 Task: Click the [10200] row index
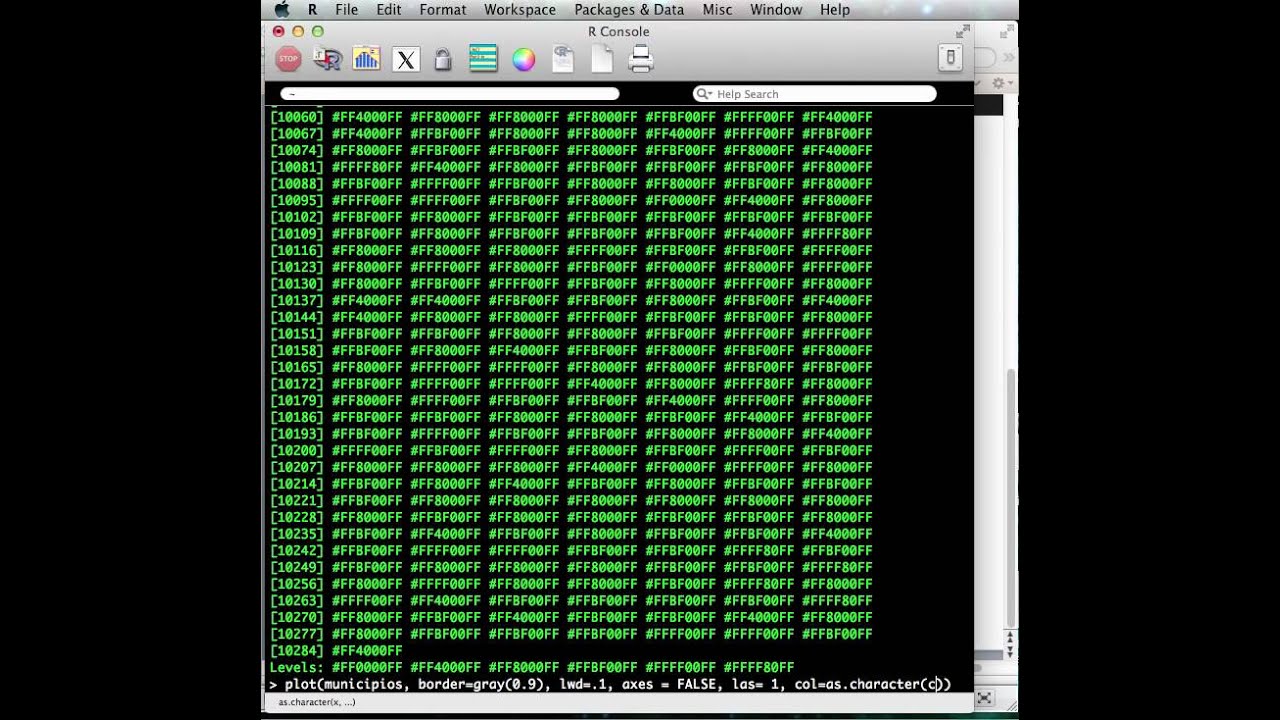coord(296,451)
